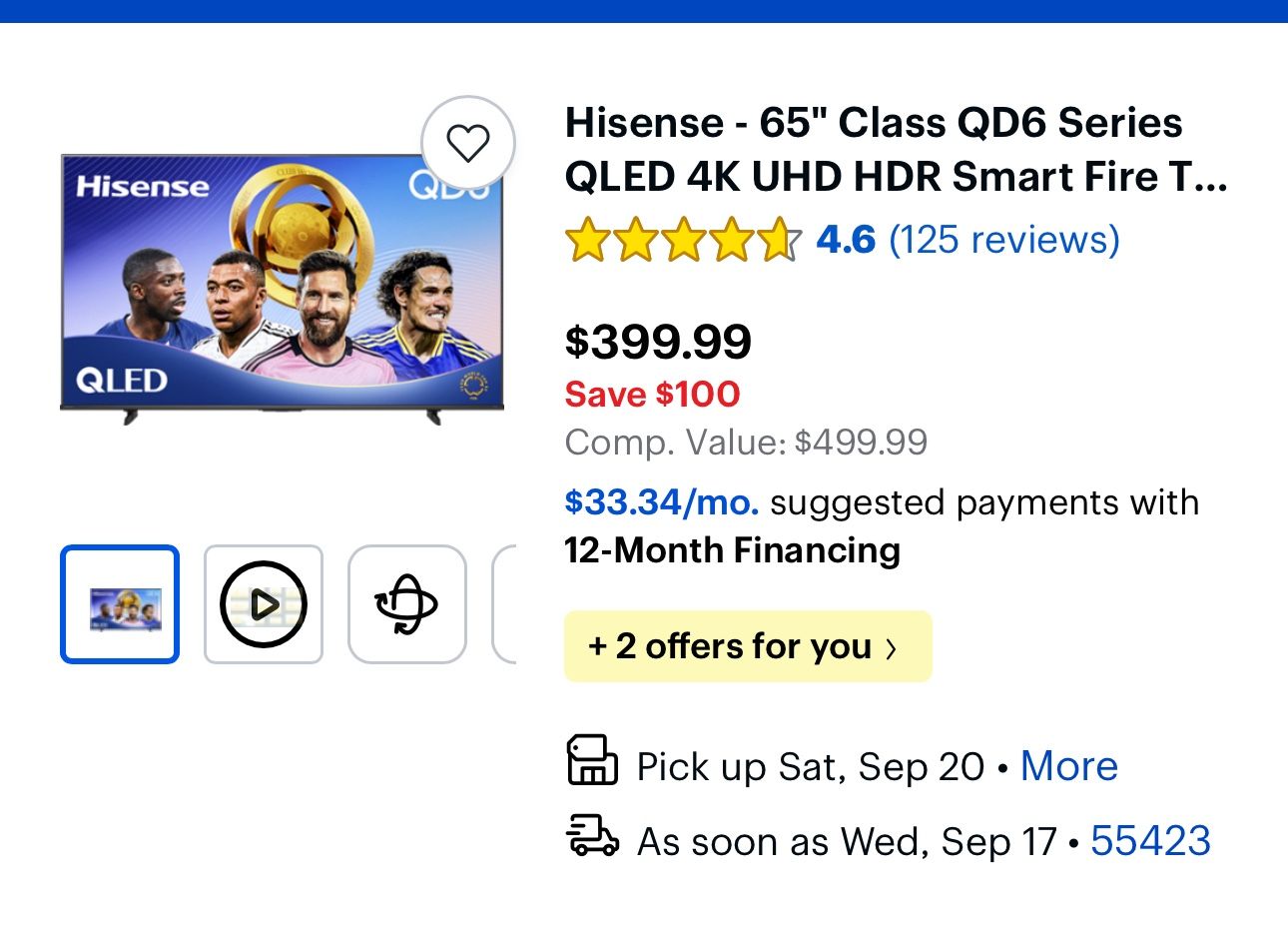Screen dimensions: 1288x931
Task: Toggle the heart save-to-wishlist icon
Action: coord(467,144)
